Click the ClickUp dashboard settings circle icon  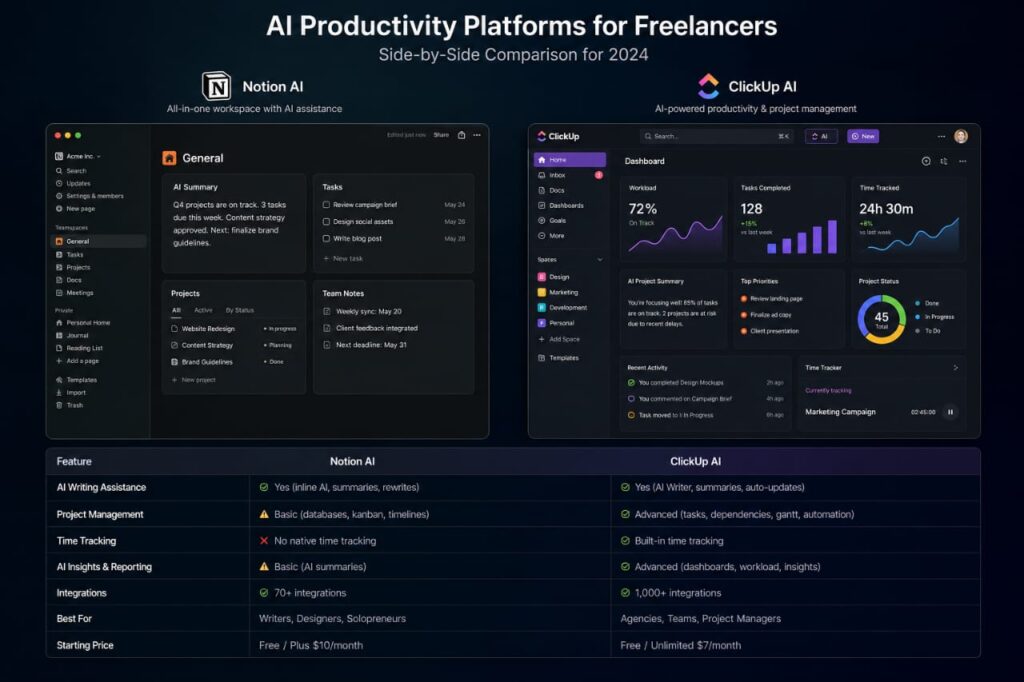[926, 161]
